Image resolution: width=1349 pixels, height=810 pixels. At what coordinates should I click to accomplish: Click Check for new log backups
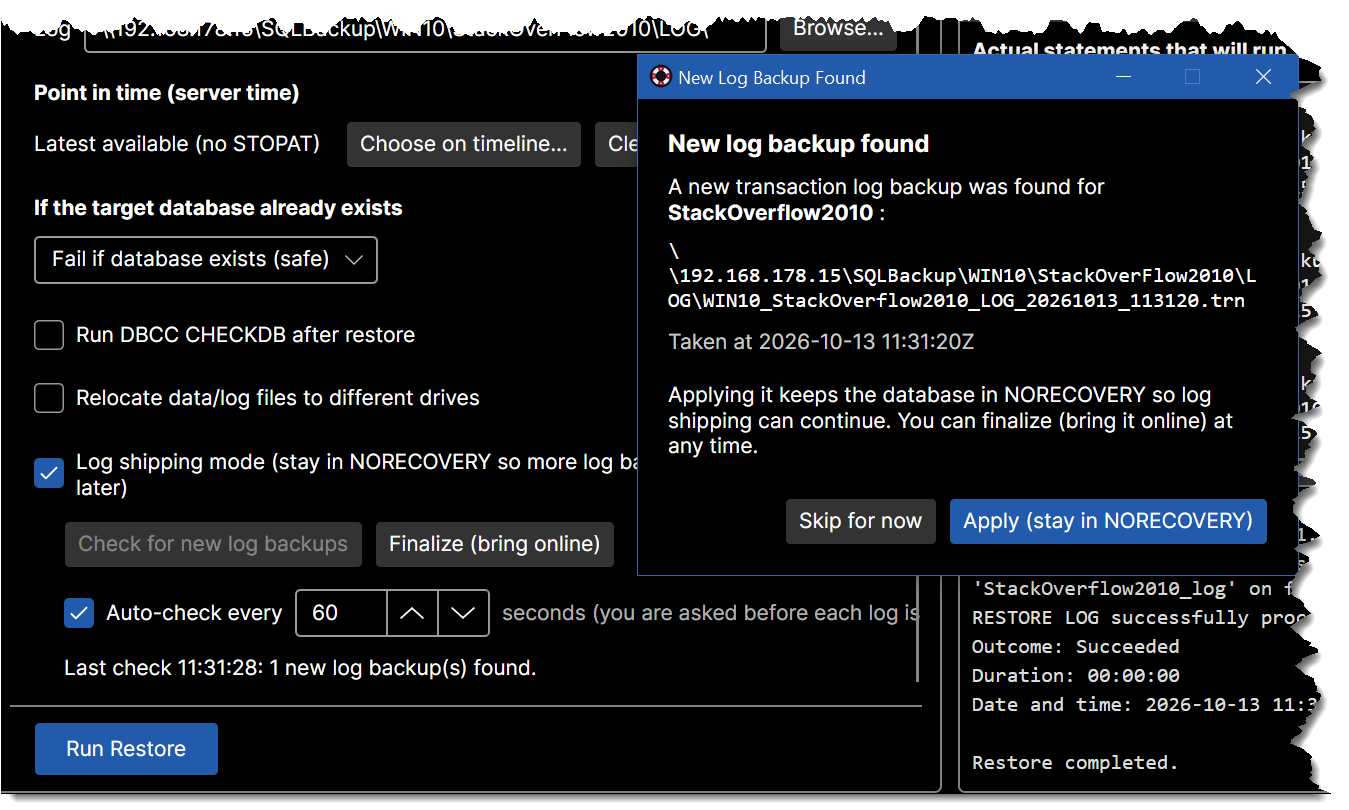pyautogui.click(x=213, y=544)
